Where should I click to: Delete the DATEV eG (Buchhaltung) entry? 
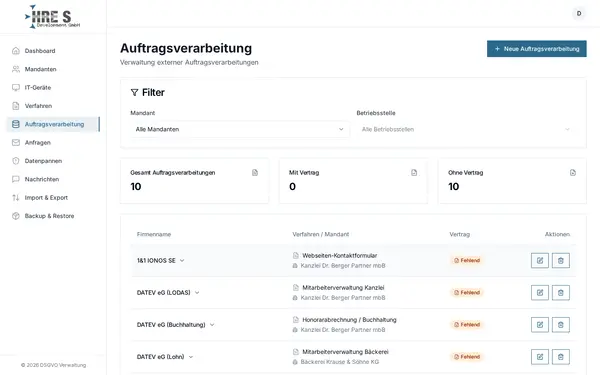[x=561, y=324]
